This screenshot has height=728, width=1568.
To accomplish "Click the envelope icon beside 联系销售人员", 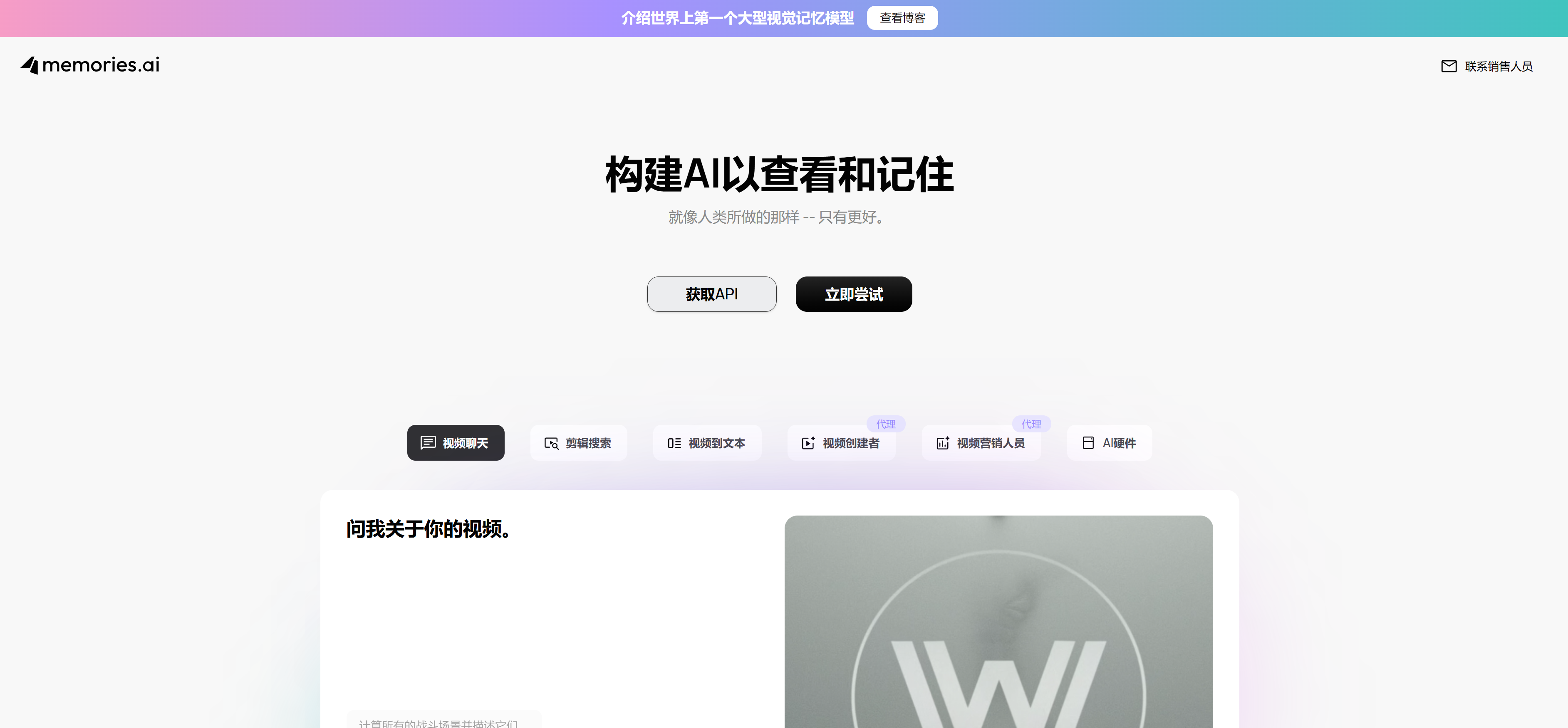I will [x=1449, y=66].
